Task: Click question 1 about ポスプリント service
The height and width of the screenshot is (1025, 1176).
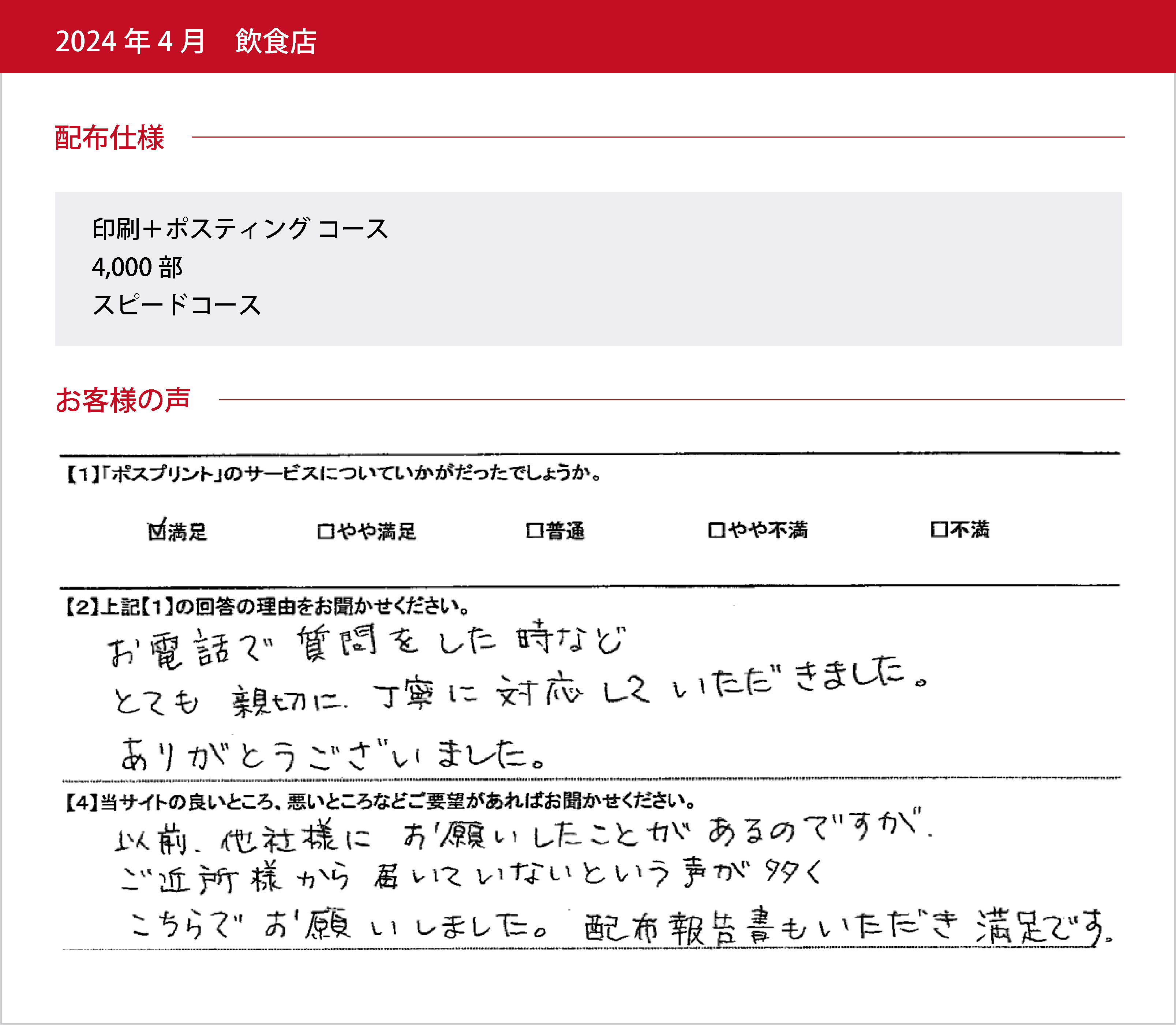Action: point(333,474)
